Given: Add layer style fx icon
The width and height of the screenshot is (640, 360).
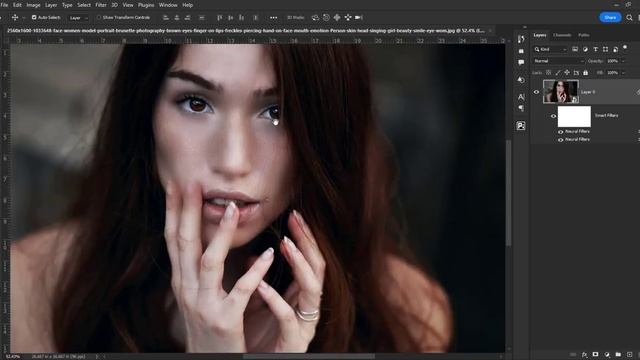Looking at the screenshot, I should [x=584, y=355].
